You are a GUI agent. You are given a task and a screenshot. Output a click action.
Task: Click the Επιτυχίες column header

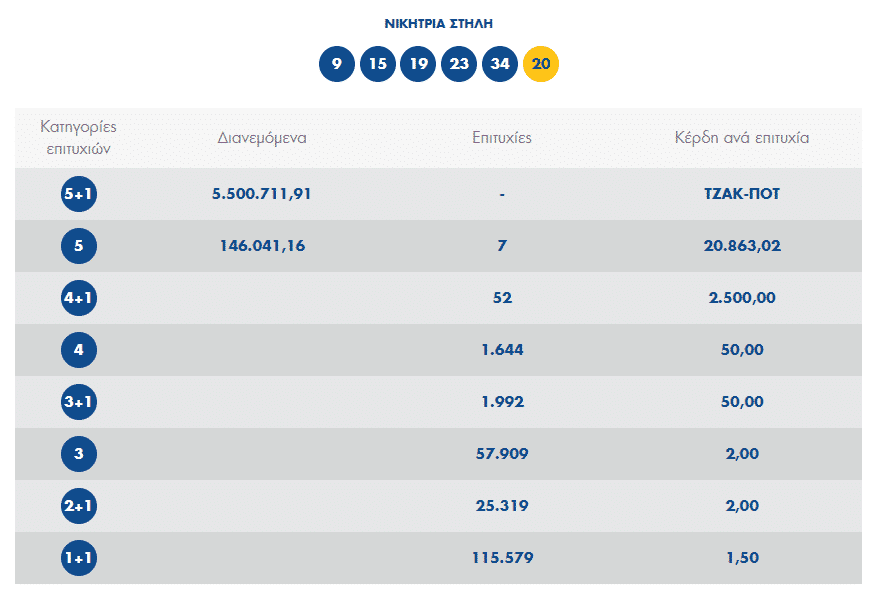coord(501,138)
